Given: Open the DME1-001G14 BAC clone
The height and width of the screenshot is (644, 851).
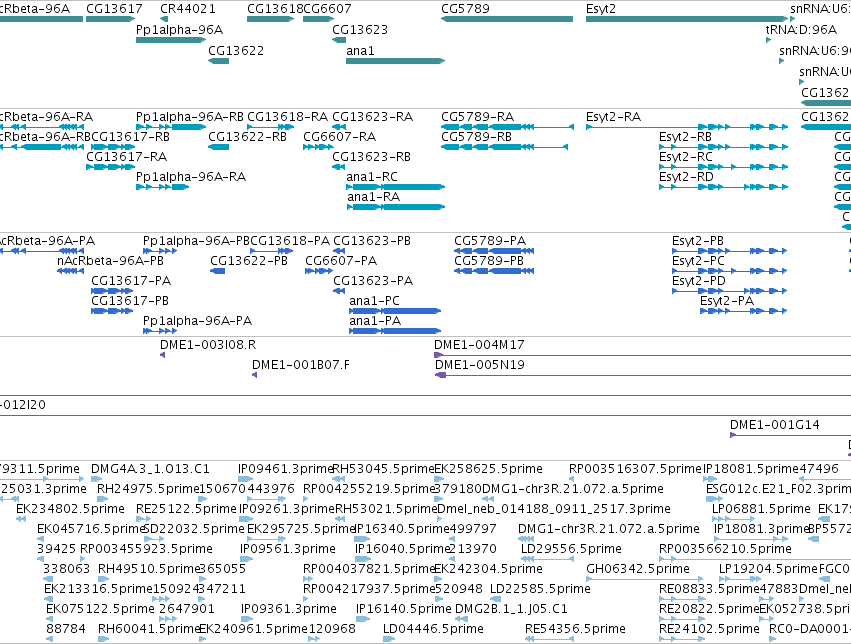Looking at the screenshot, I should [x=790, y=435].
